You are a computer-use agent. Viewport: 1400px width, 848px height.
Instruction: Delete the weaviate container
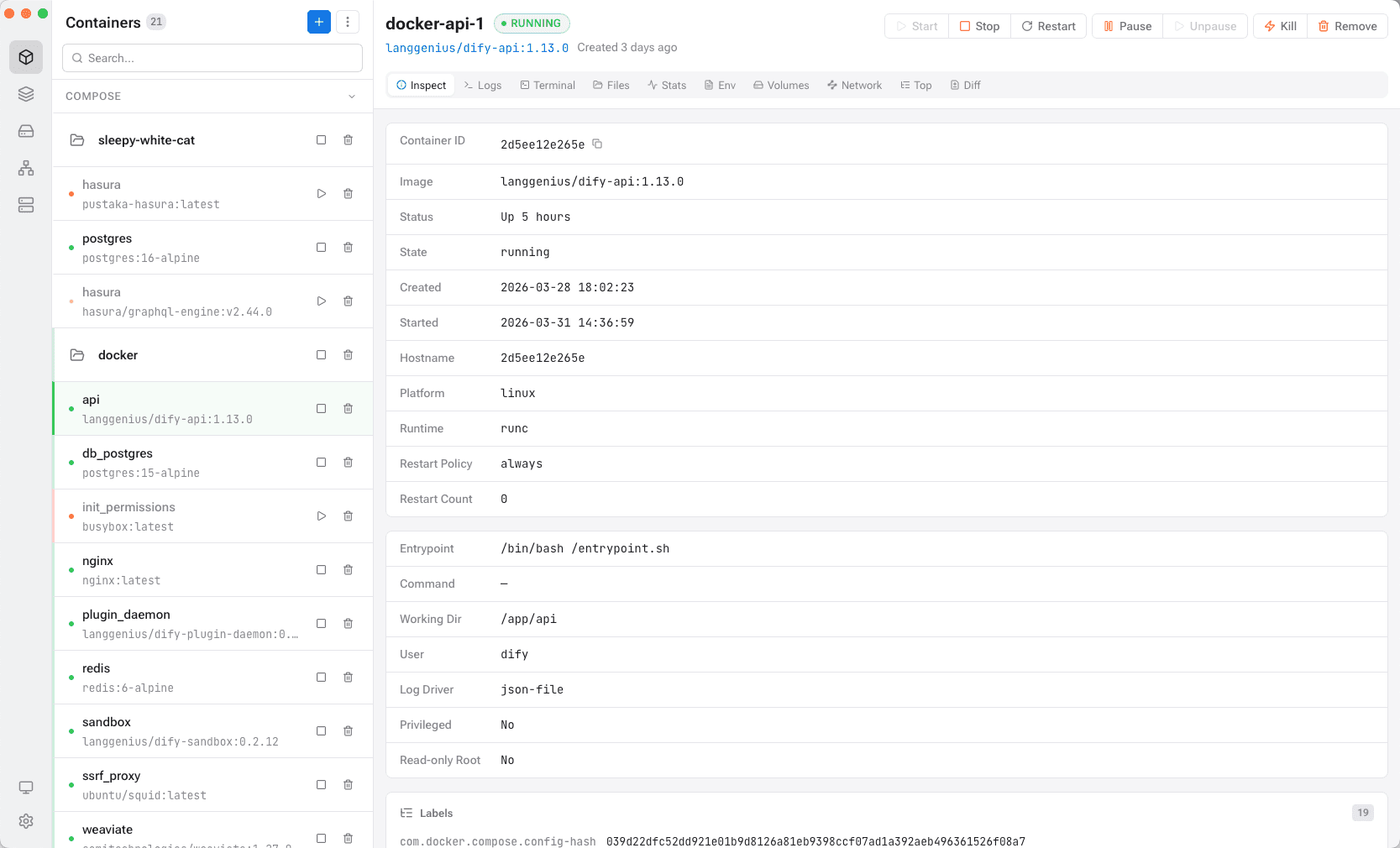[x=348, y=839]
